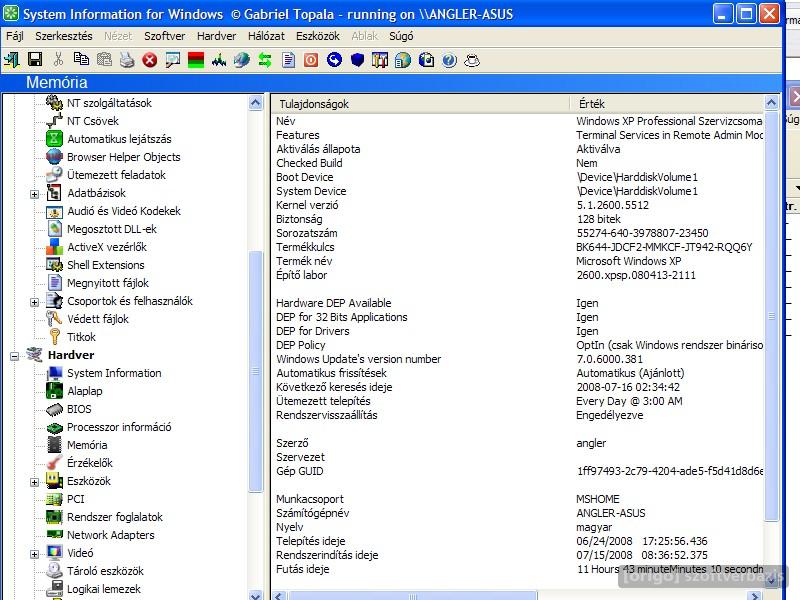Select Ütemezett feladatok in the tree
This screenshot has width=800, height=600.
tap(116, 174)
